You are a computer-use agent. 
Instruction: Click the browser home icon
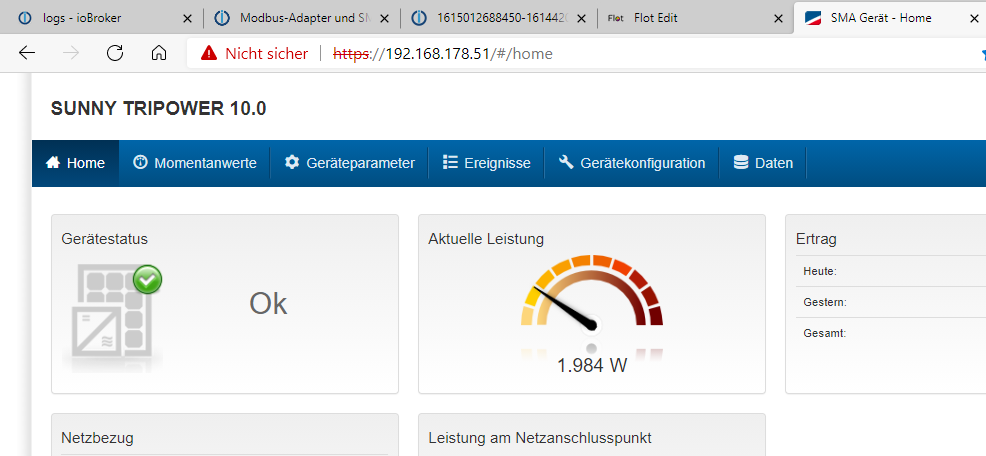click(x=159, y=53)
